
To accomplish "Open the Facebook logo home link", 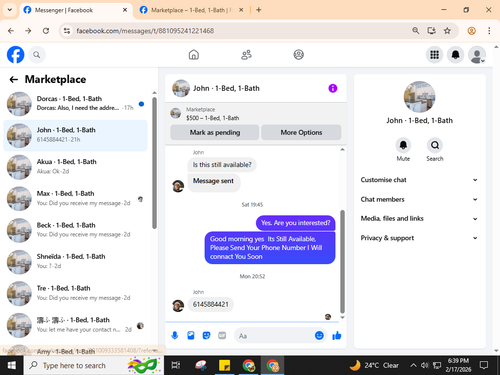I will point(15,55).
